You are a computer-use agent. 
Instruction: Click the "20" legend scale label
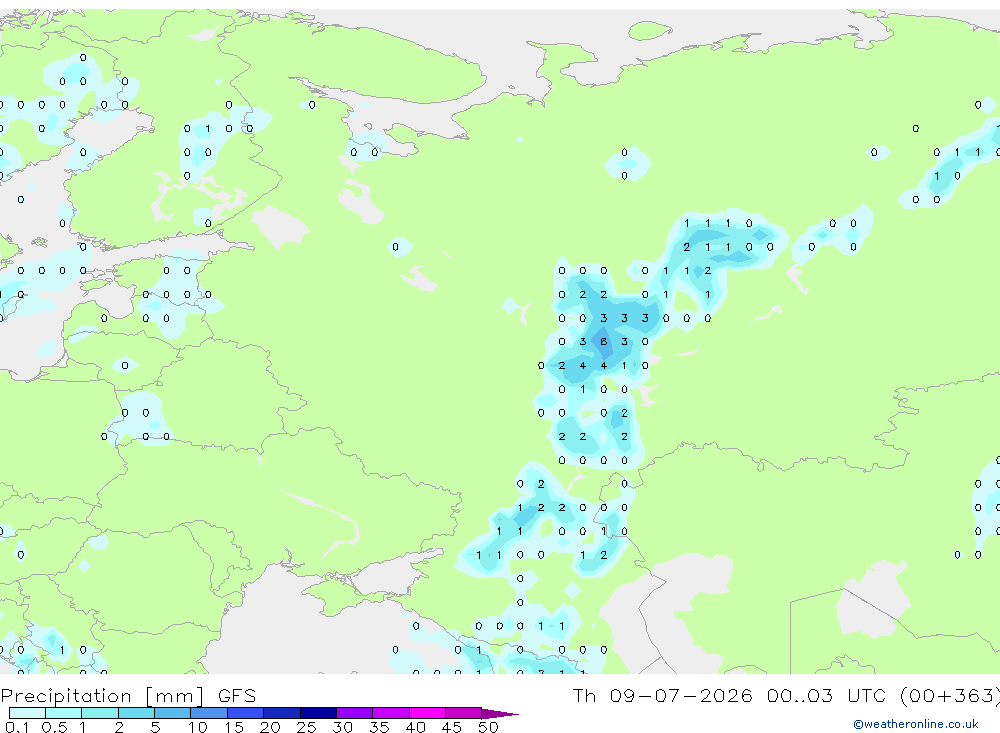pos(270,727)
